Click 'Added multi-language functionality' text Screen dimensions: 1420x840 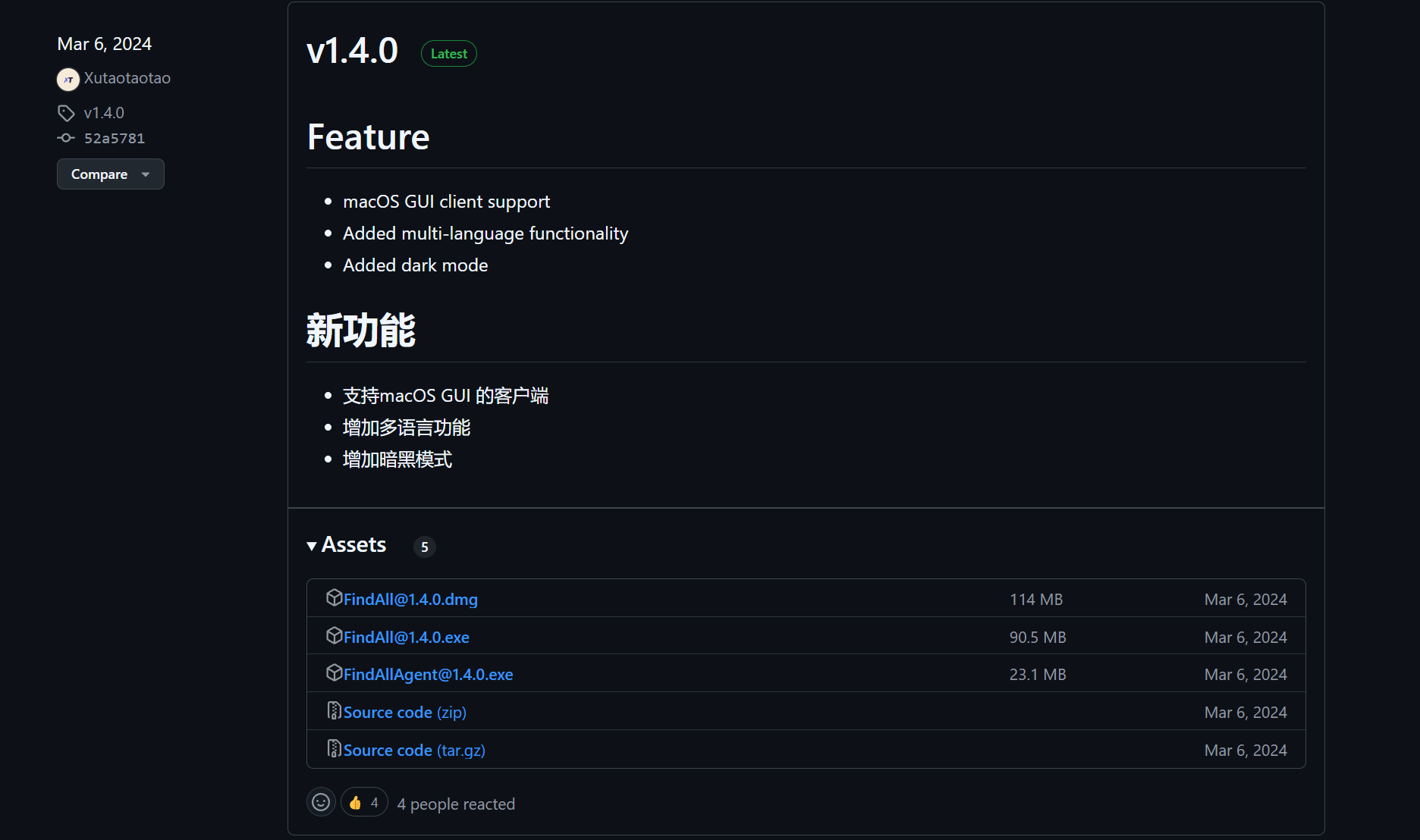click(x=485, y=234)
